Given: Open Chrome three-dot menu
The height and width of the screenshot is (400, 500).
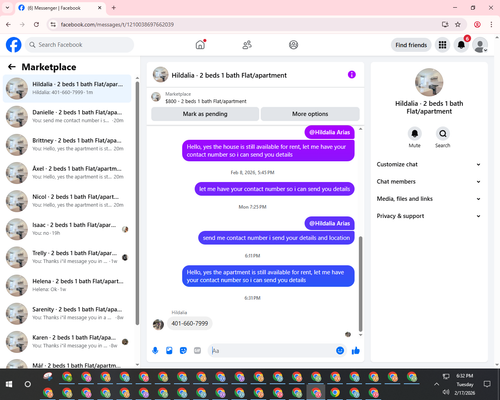Looking at the screenshot, I should pos(491,24).
